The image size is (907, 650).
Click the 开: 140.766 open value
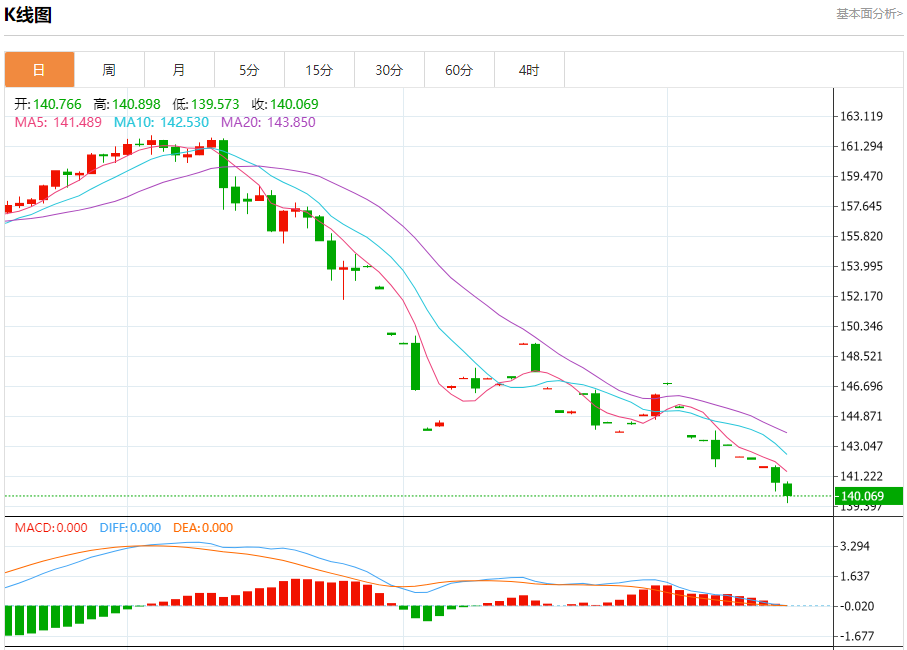tap(48, 104)
